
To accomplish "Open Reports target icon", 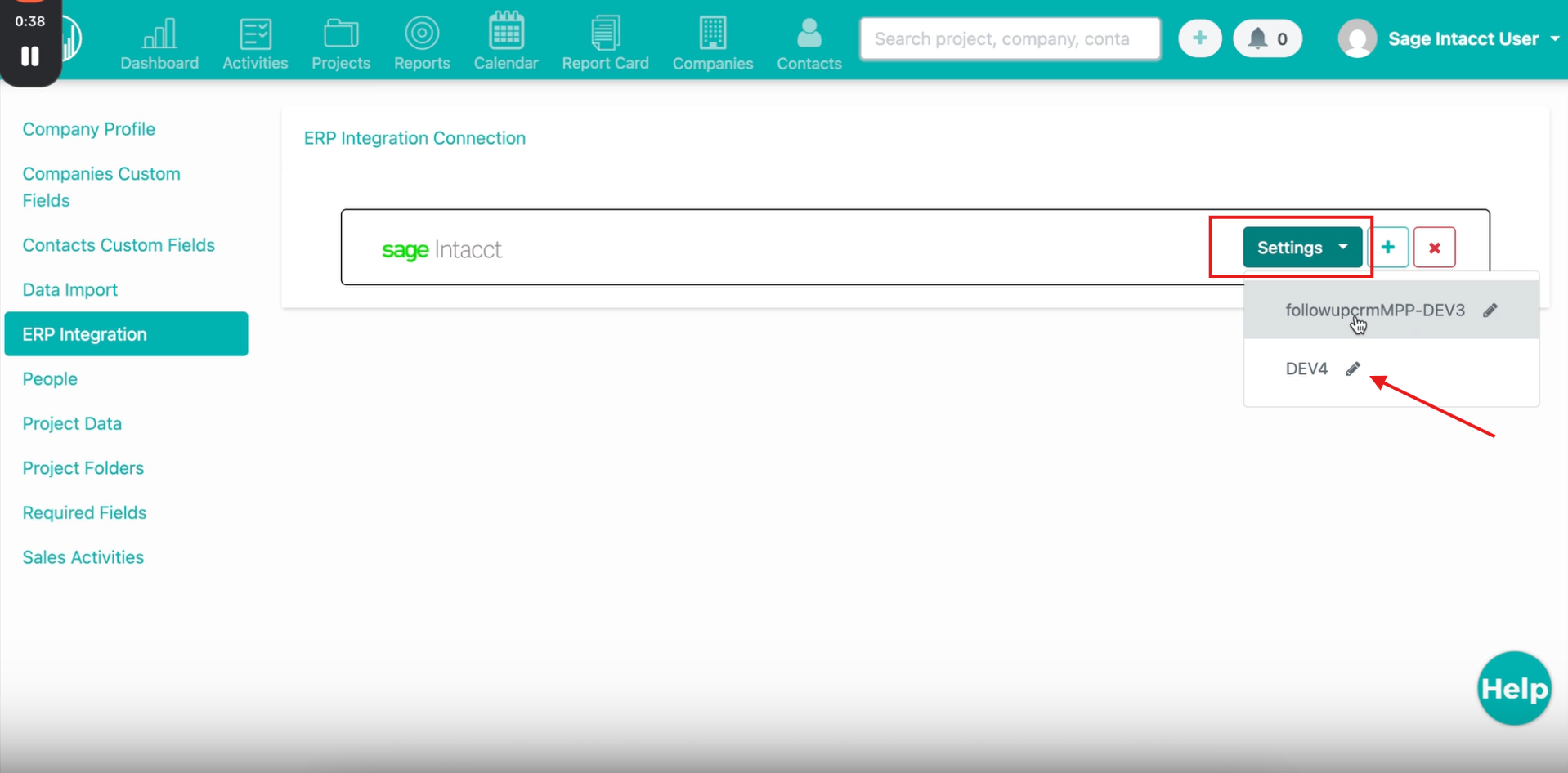I will point(422,34).
